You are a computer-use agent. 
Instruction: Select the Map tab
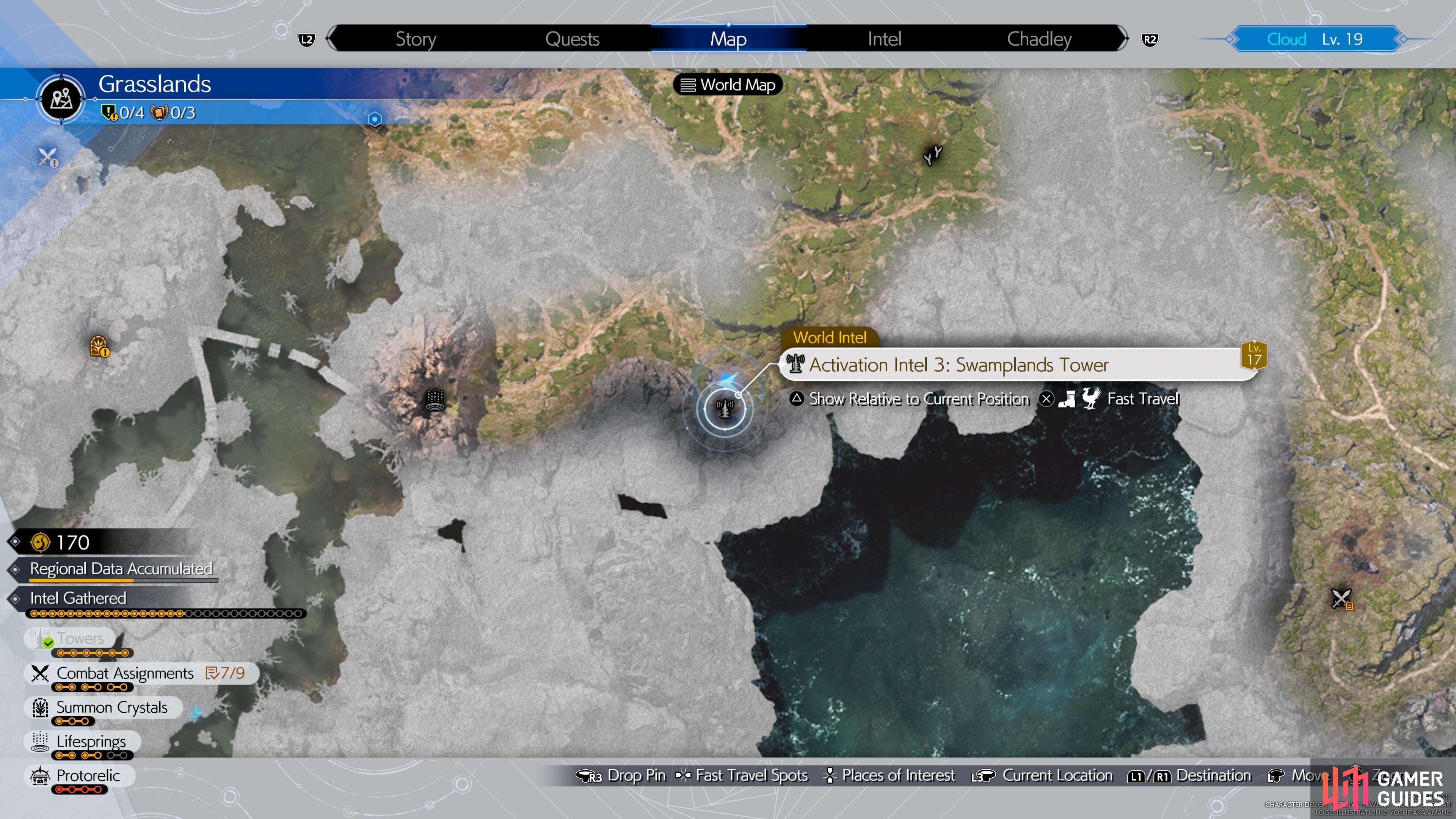click(x=728, y=39)
